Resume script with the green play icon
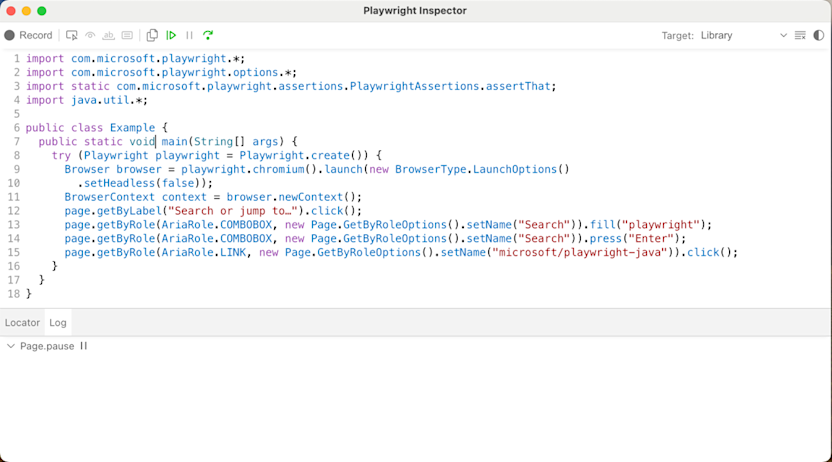This screenshot has height=462, width=832. 171,36
